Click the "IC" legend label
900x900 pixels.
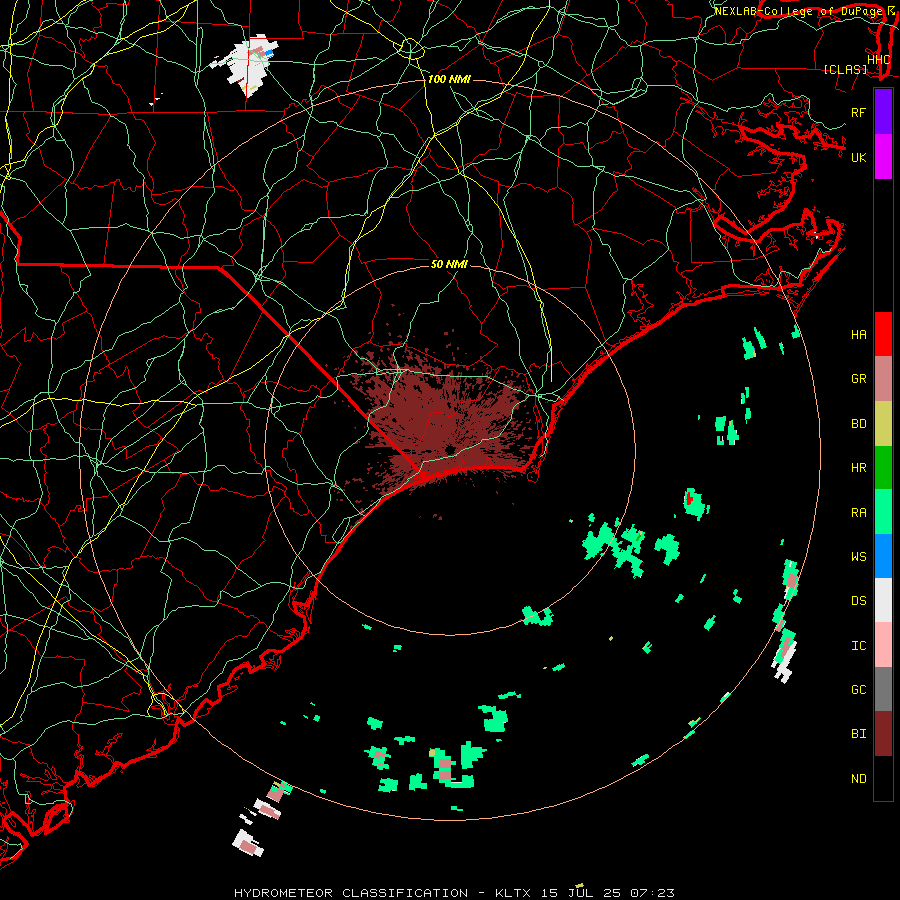pos(858,646)
